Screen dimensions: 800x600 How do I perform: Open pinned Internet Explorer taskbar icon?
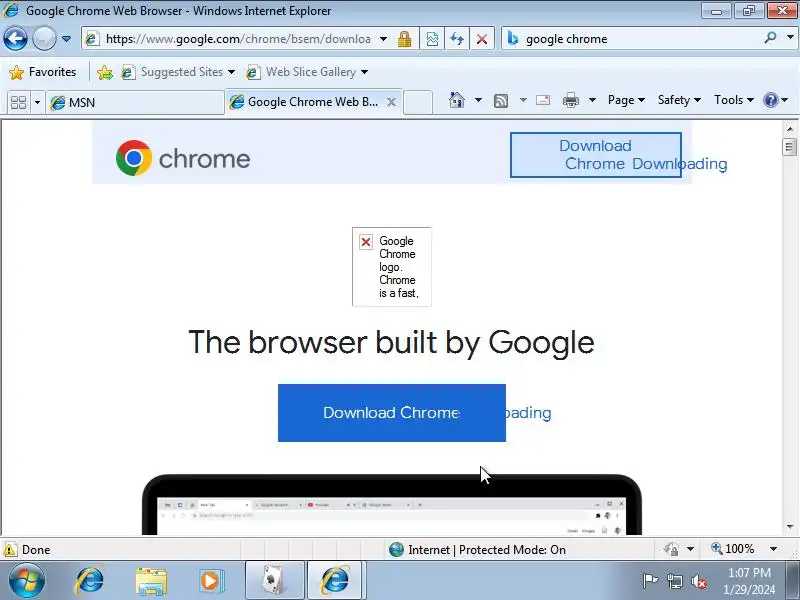(x=90, y=581)
